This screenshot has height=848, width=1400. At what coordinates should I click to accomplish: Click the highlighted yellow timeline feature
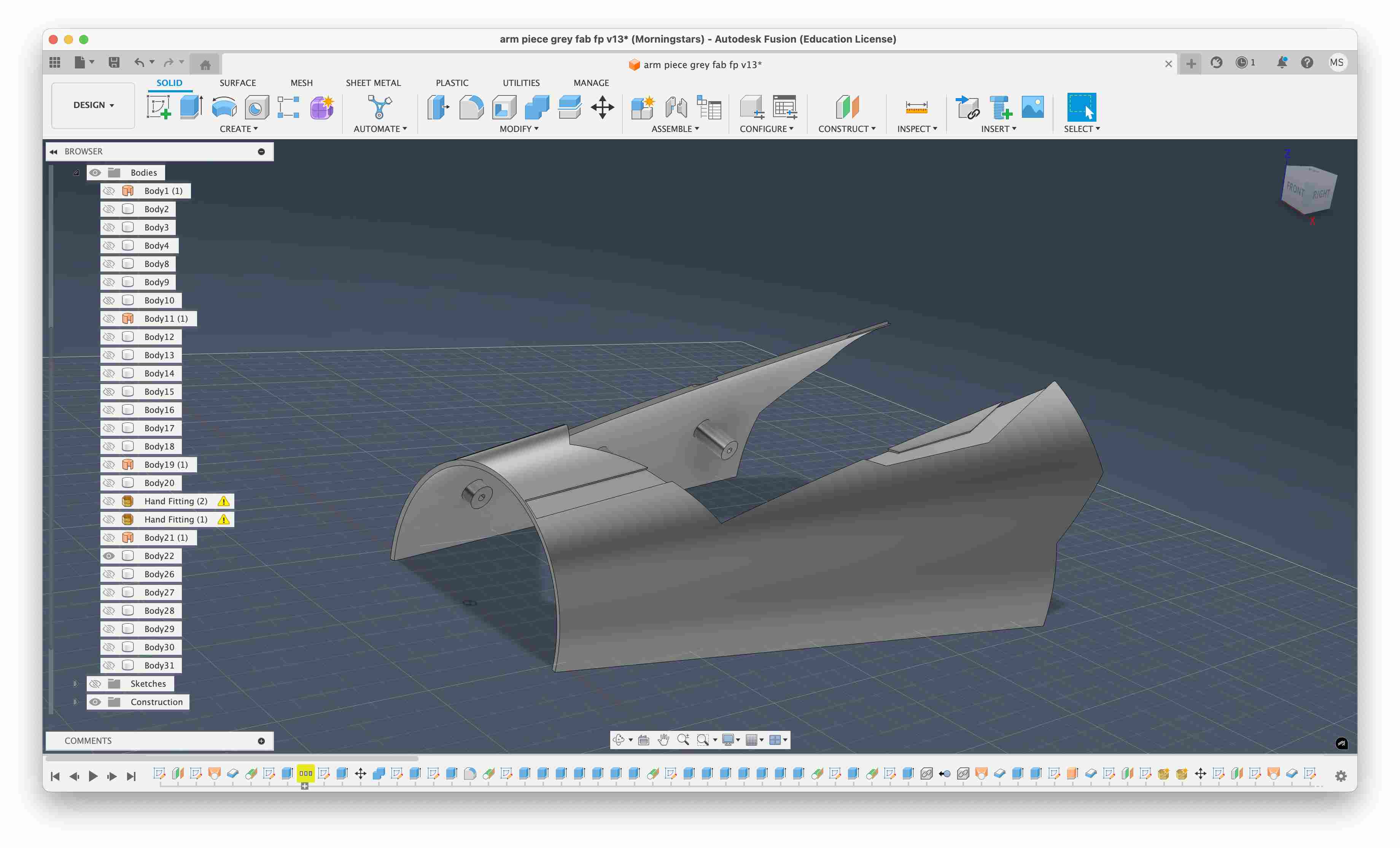click(x=306, y=773)
